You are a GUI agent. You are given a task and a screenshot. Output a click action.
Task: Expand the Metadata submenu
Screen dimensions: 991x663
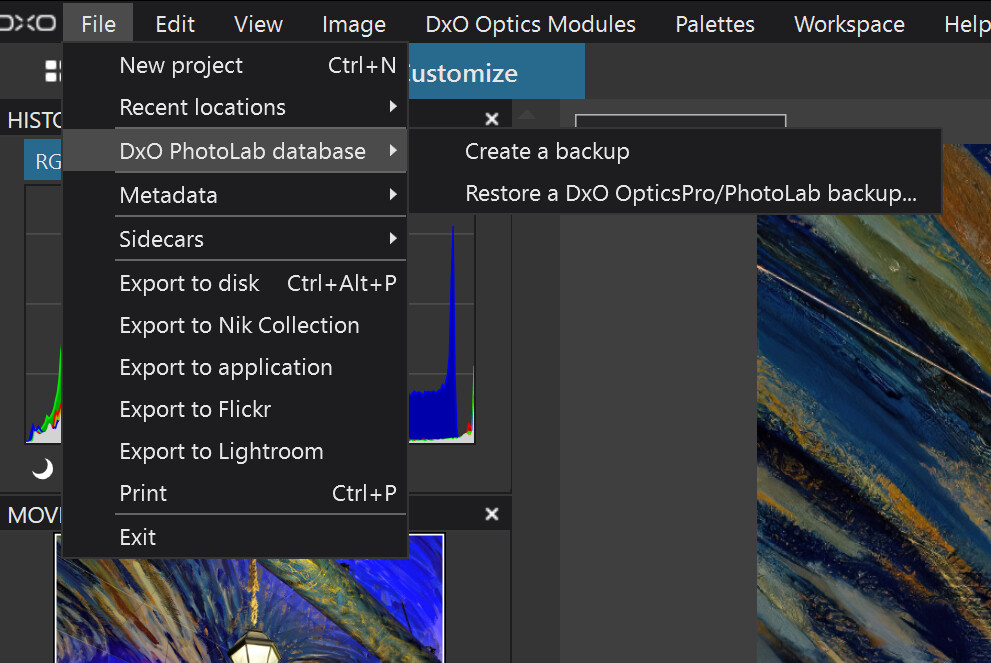[235, 195]
